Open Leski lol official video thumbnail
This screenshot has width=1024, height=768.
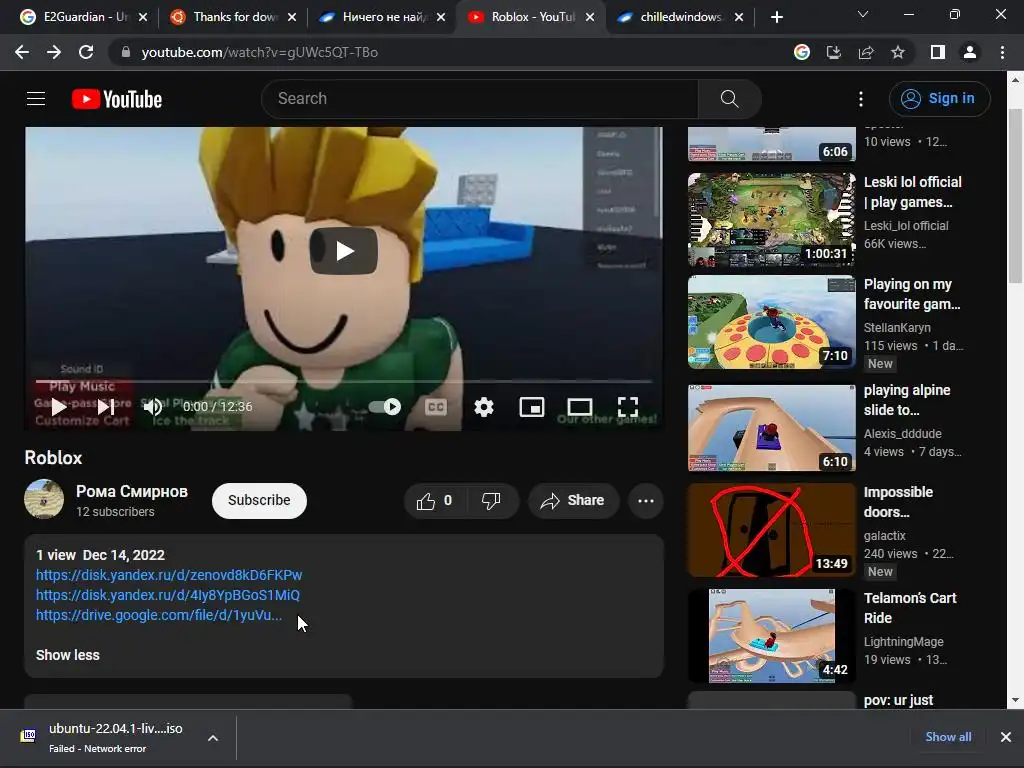pyautogui.click(x=771, y=219)
